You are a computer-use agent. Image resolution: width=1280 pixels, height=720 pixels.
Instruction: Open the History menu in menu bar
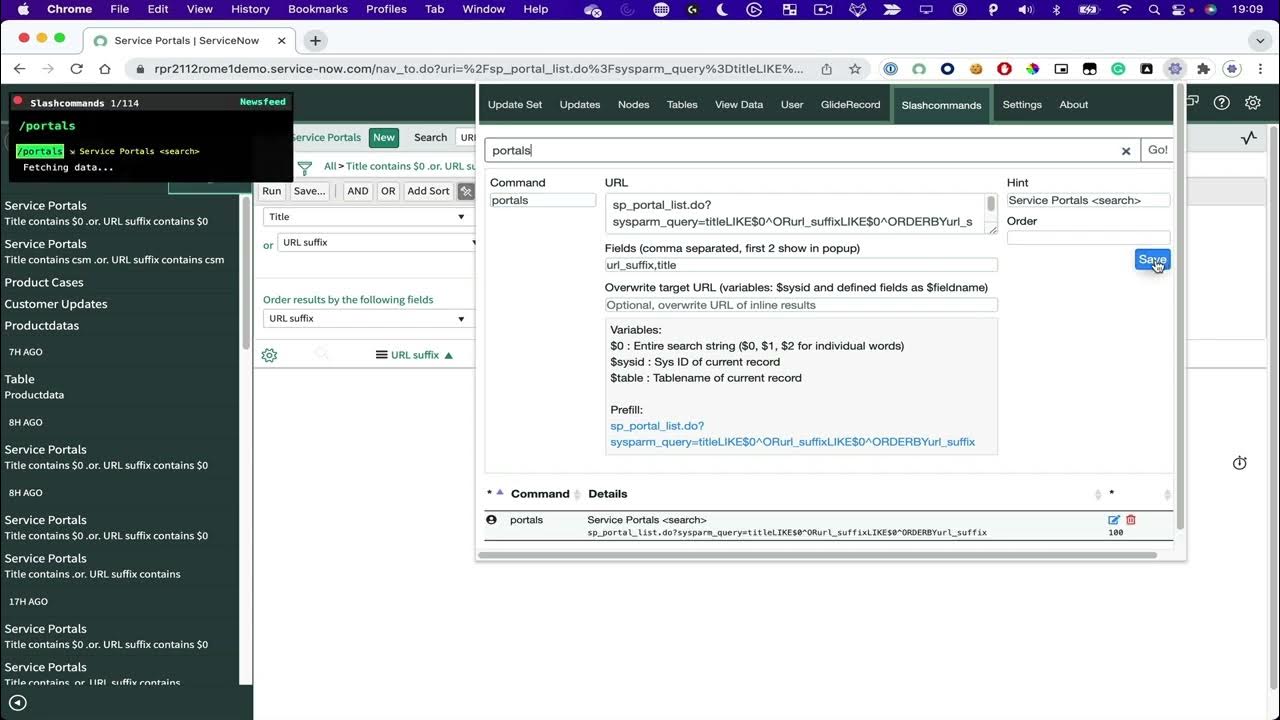pyautogui.click(x=250, y=9)
